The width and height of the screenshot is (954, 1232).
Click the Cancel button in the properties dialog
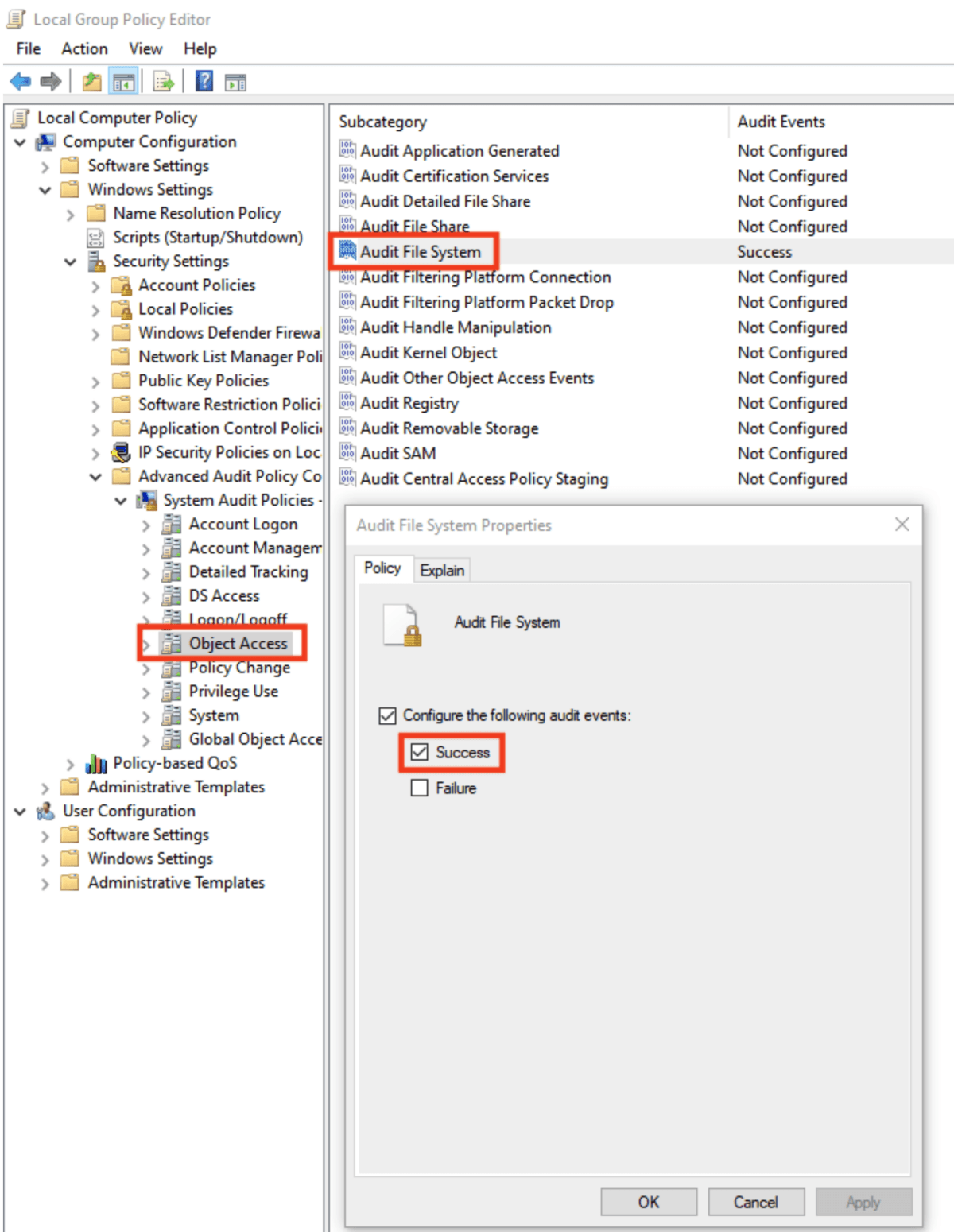[x=755, y=1202]
